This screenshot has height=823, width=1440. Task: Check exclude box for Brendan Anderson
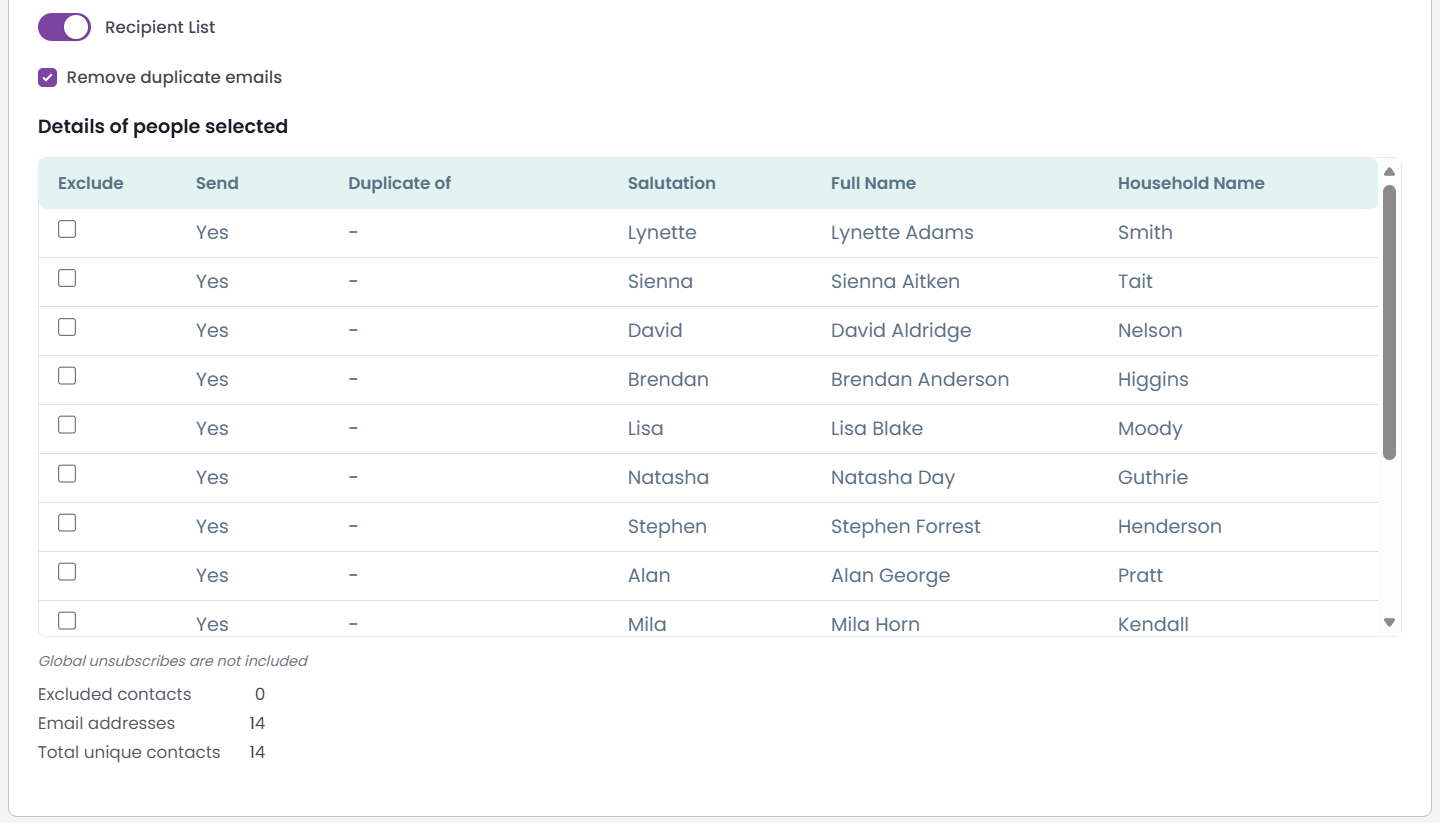pos(67,376)
